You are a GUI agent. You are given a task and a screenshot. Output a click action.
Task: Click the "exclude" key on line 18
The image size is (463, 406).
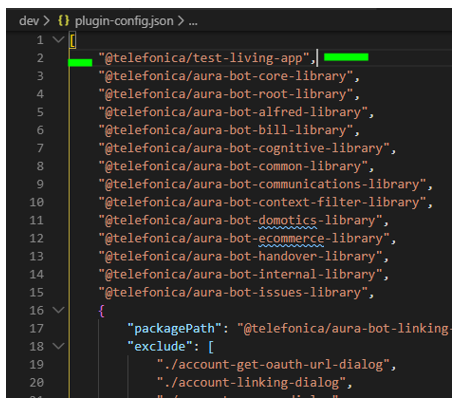pos(160,346)
